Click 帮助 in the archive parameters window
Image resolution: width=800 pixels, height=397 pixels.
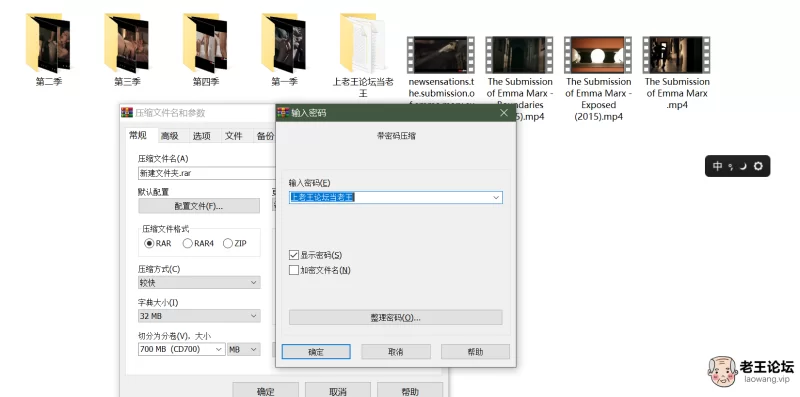410,391
